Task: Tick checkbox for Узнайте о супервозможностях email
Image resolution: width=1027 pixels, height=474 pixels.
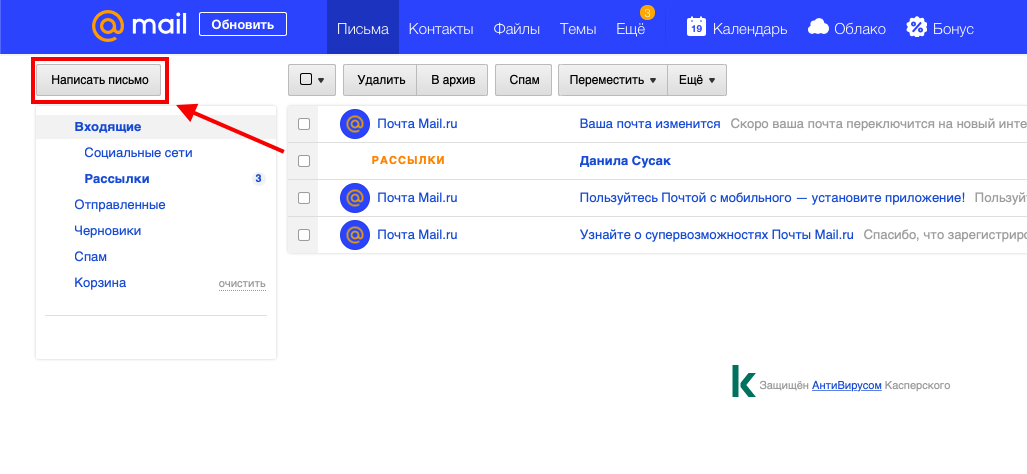Action: 304,235
